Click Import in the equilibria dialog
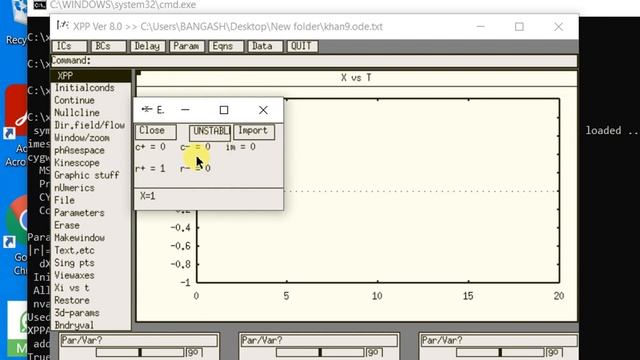 [x=254, y=131]
